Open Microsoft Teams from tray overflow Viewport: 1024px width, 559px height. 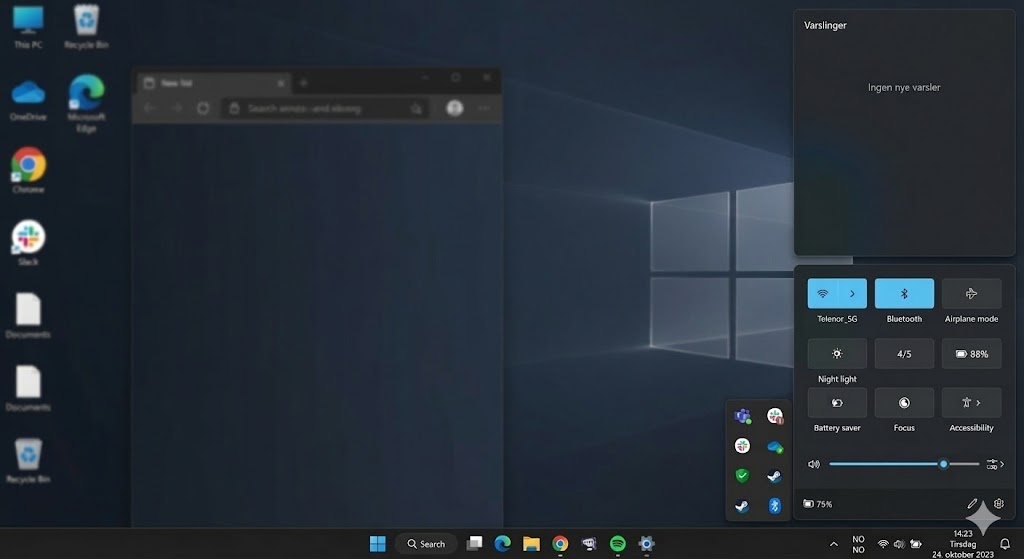click(742, 416)
